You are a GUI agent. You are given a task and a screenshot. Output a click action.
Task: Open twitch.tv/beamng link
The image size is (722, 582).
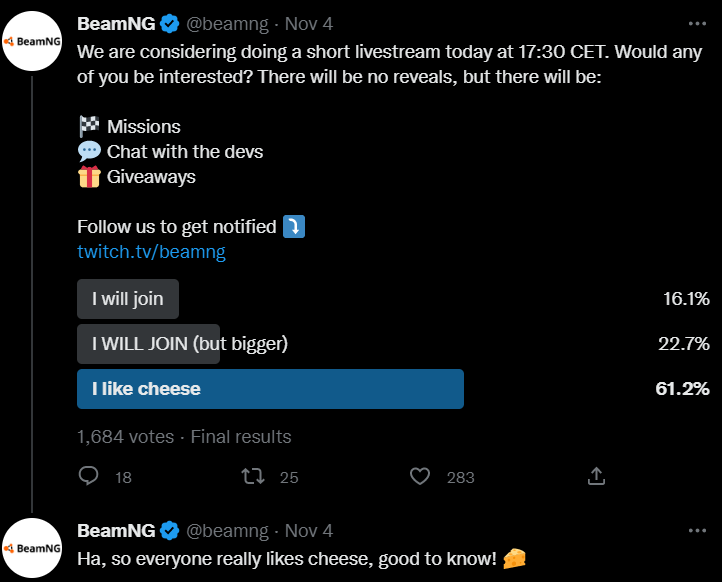(x=151, y=252)
